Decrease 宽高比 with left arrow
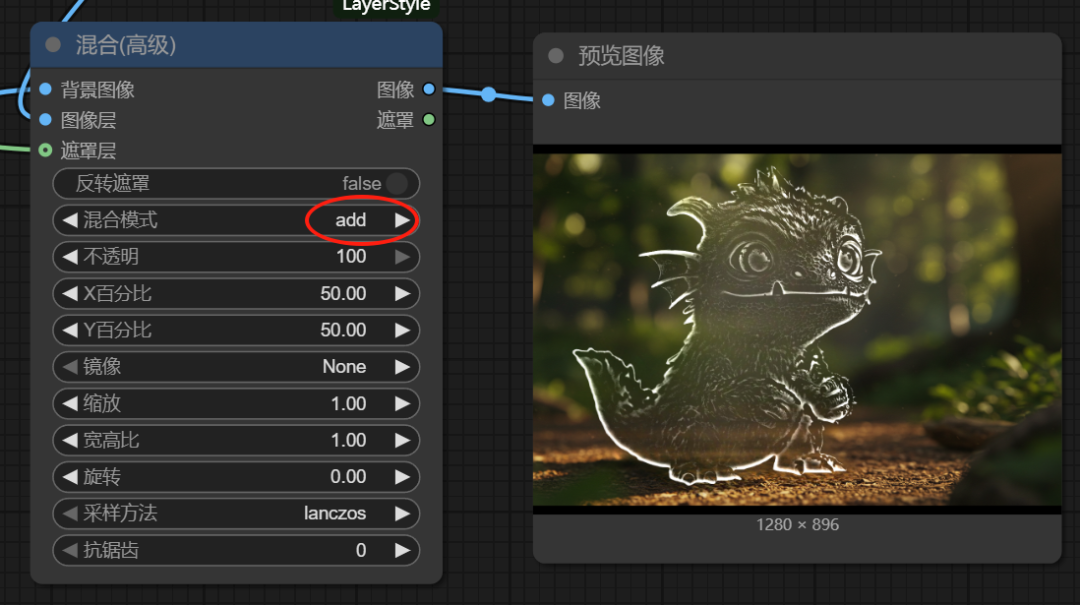This screenshot has width=1080, height=605. 70,440
